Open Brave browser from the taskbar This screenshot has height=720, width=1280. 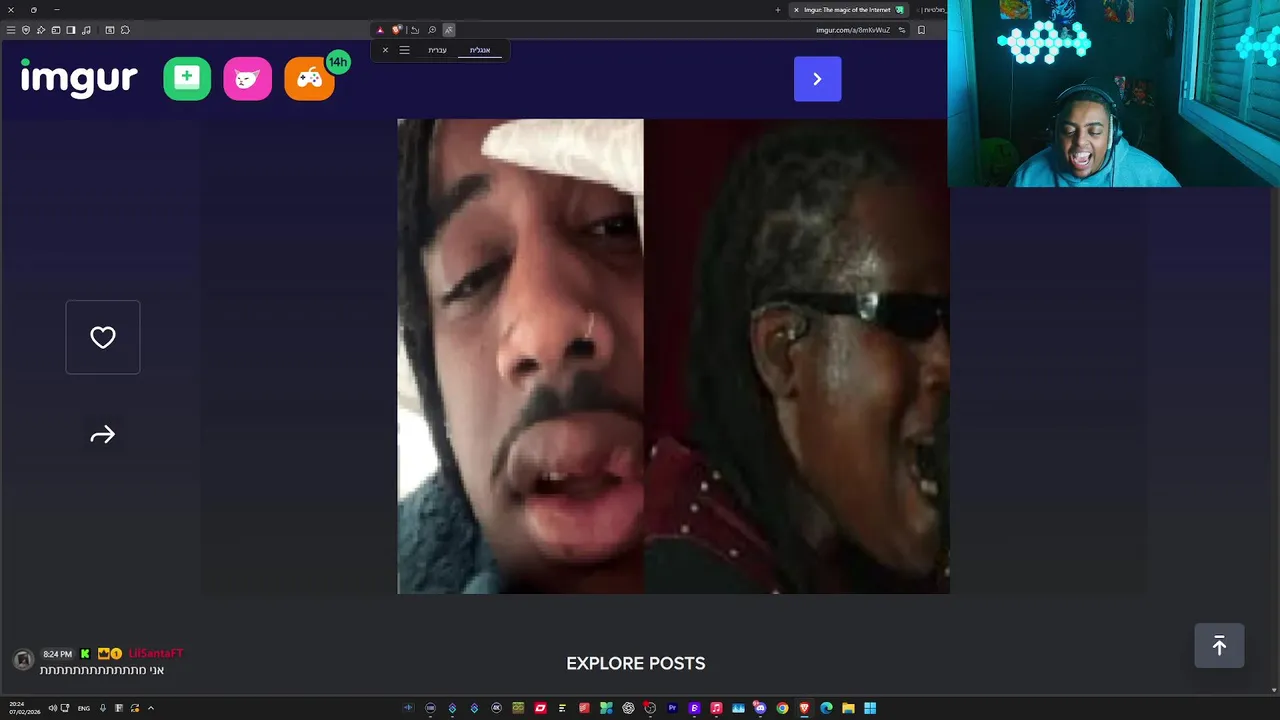pos(804,708)
